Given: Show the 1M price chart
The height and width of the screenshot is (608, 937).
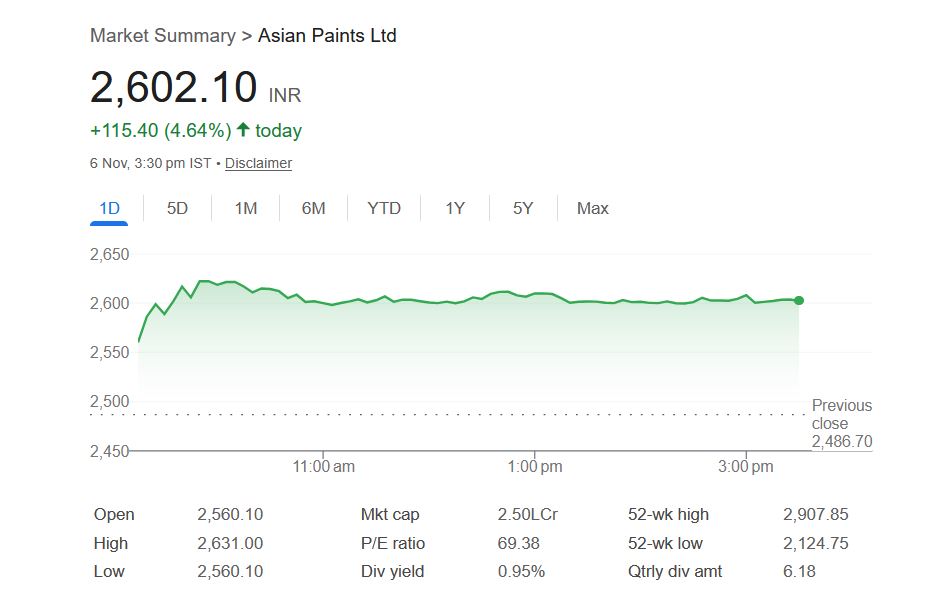Looking at the screenshot, I should coord(246,208).
